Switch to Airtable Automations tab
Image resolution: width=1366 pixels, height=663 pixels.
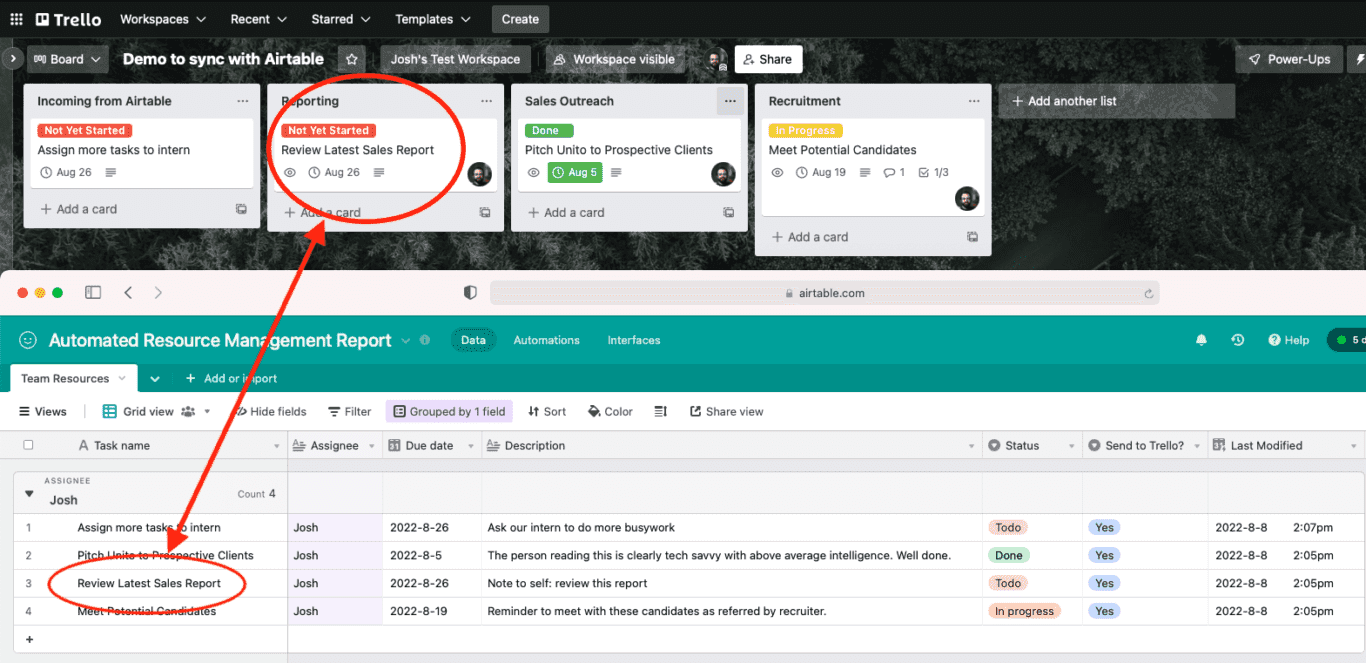(x=546, y=340)
